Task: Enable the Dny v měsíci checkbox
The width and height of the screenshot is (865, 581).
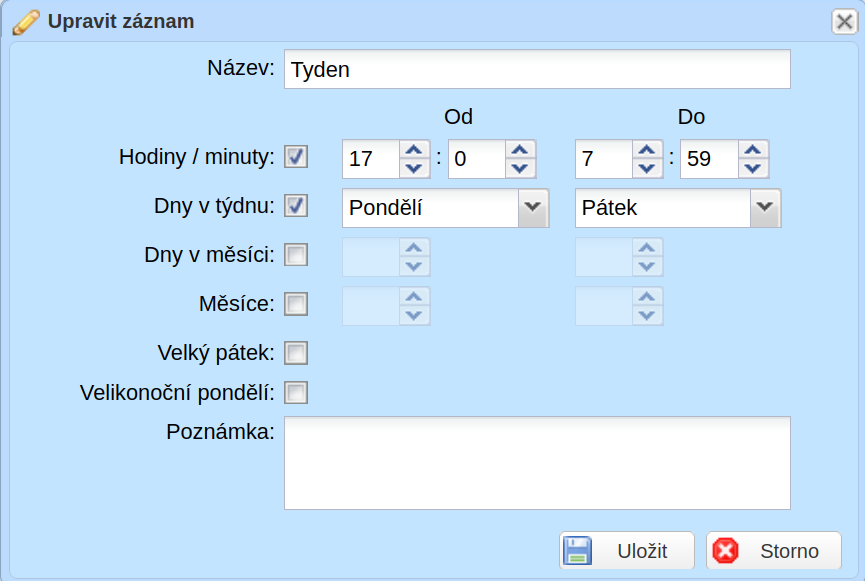Action: coord(296,255)
